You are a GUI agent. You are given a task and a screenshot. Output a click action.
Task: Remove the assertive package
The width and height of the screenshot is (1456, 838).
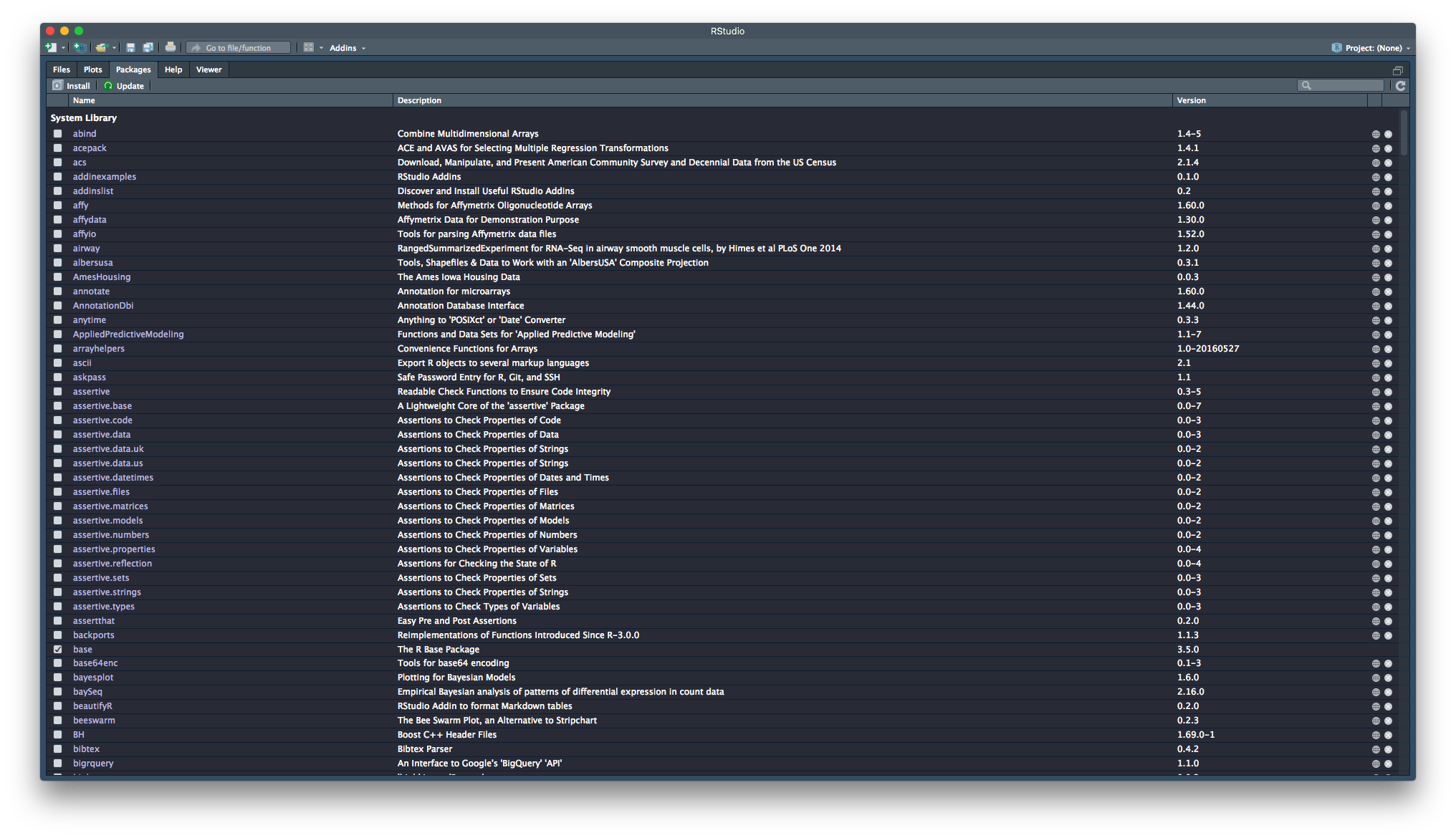pos(1388,392)
